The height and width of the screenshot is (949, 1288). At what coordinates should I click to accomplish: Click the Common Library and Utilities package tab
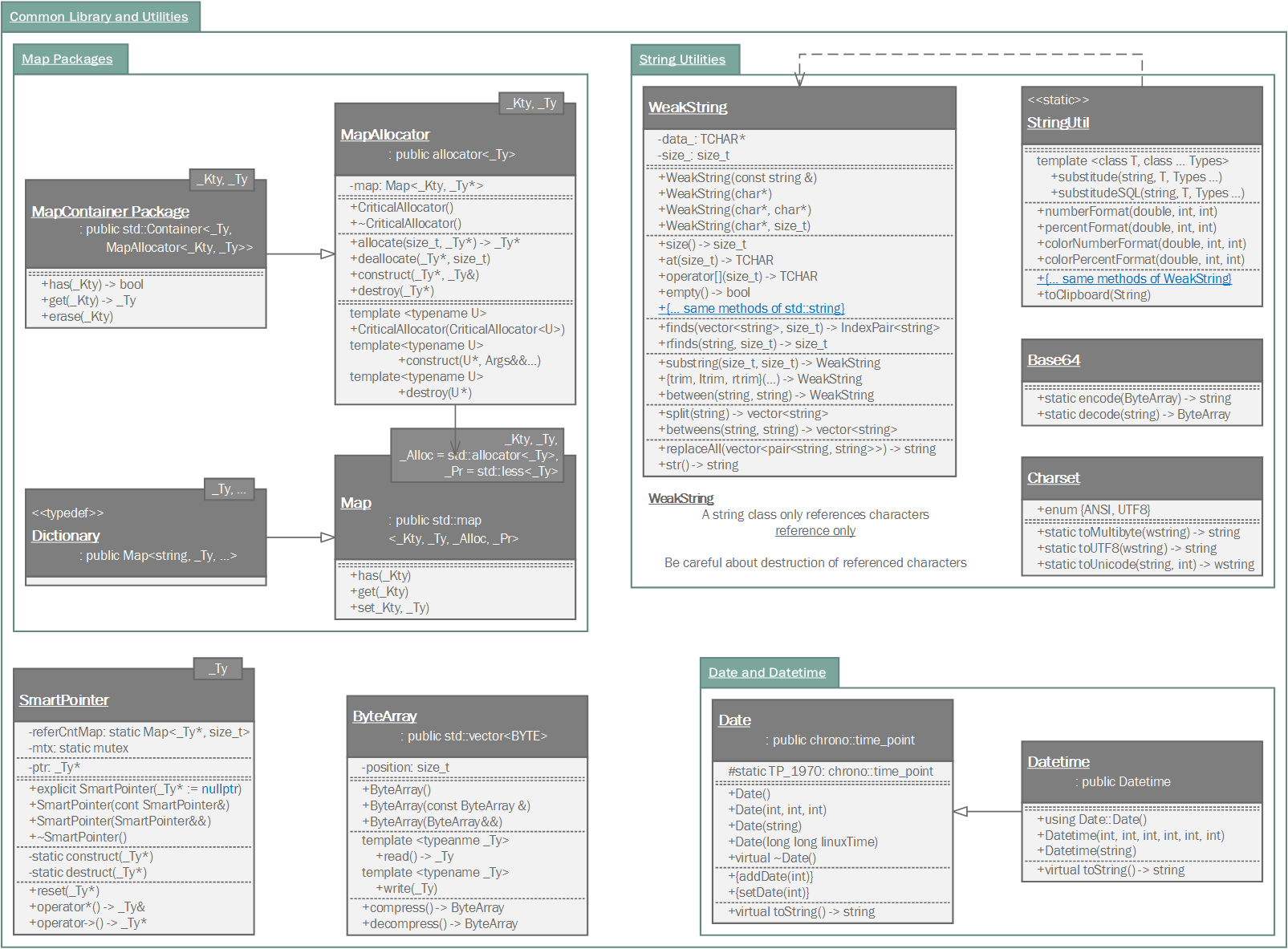coord(99,17)
